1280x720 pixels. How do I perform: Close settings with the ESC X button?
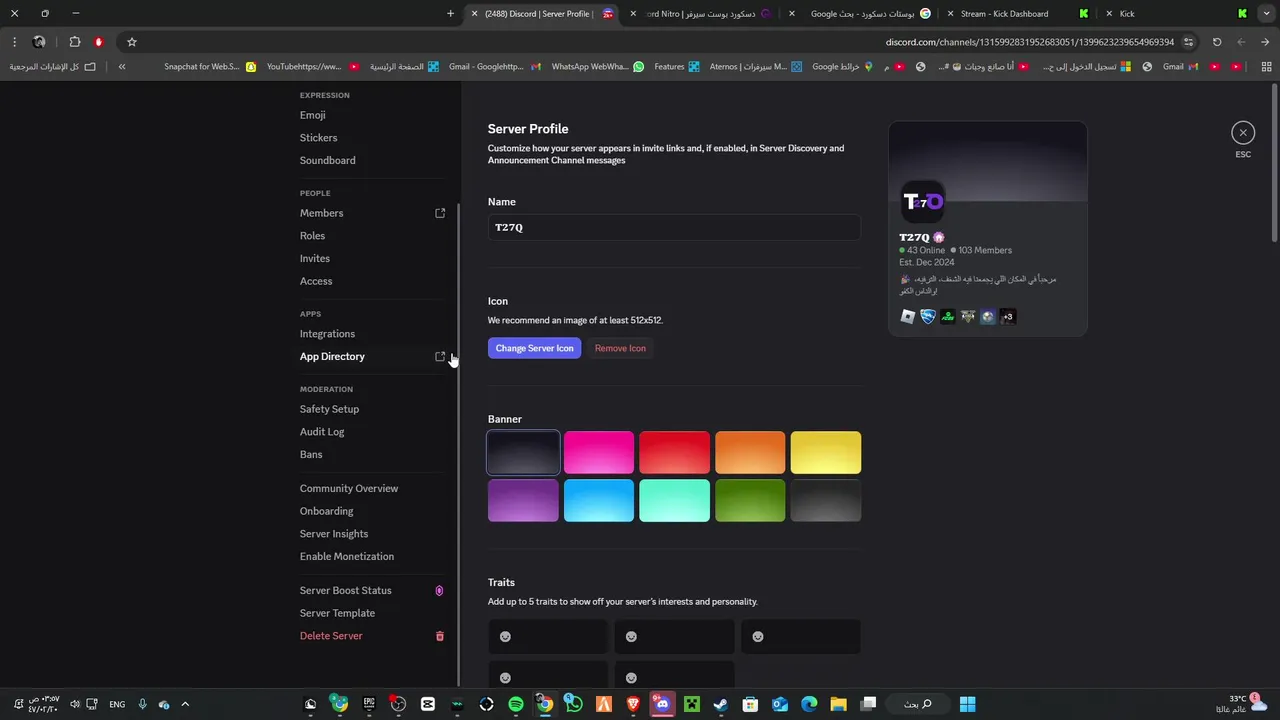tap(1243, 132)
